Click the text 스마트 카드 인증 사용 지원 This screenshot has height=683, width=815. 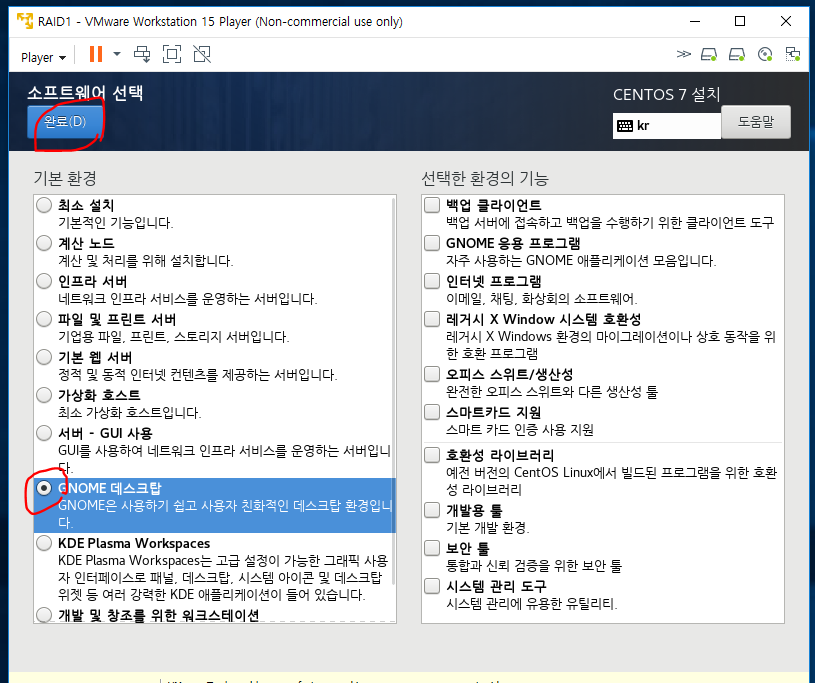point(520,430)
